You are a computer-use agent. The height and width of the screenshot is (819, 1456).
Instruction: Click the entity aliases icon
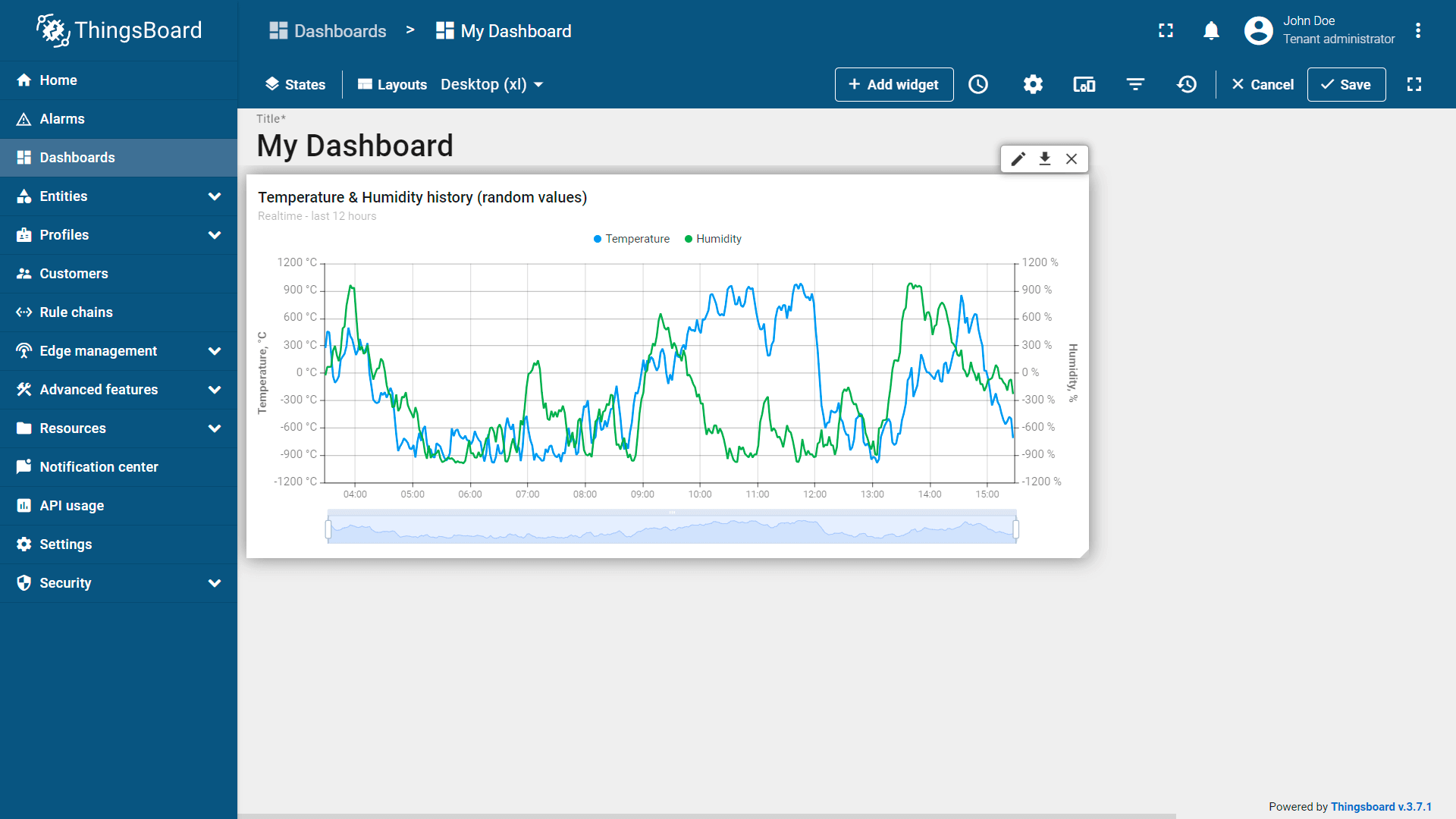tap(1084, 84)
